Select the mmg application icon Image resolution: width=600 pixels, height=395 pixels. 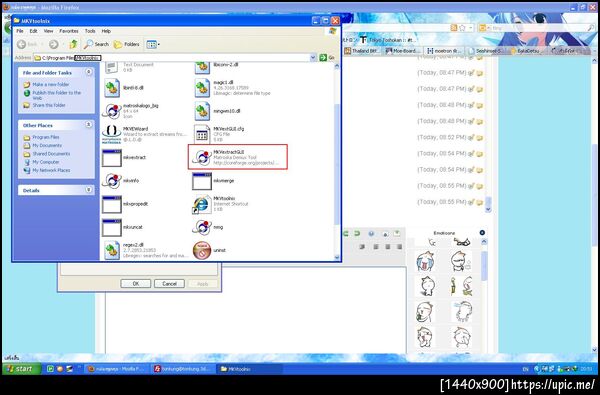pos(208,227)
